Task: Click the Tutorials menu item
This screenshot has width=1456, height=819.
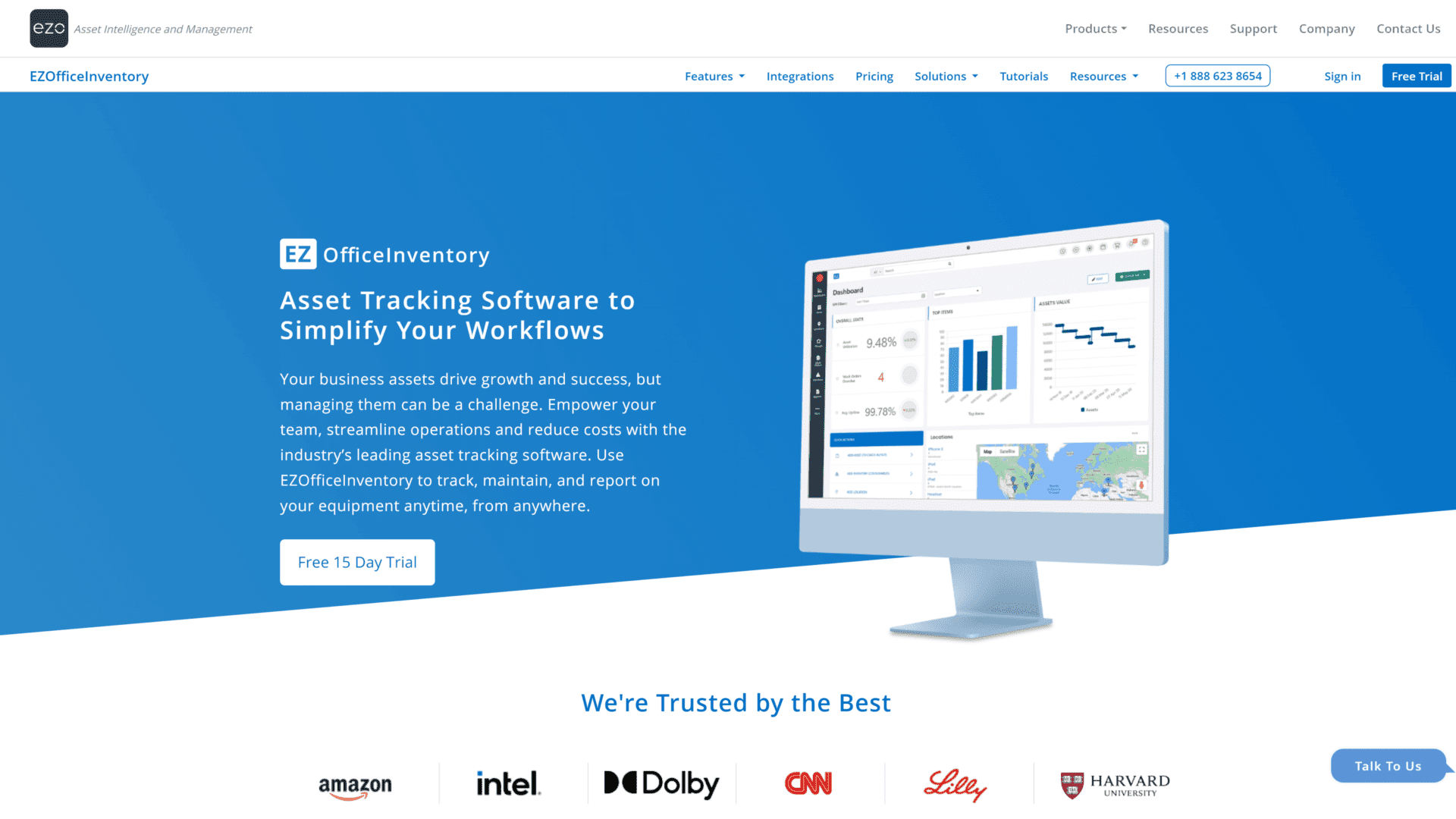Action: (x=1024, y=76)
